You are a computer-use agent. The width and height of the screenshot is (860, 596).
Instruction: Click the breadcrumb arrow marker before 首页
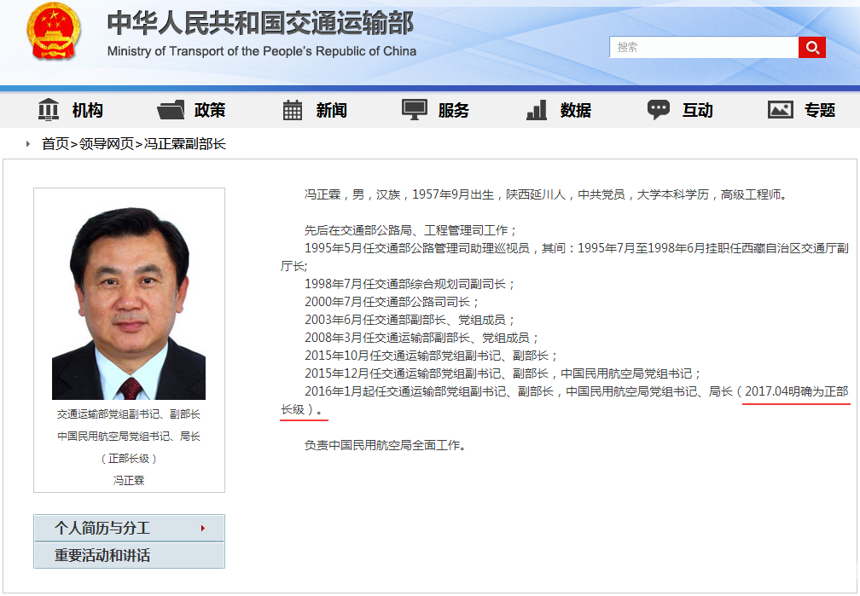(28, 144)
